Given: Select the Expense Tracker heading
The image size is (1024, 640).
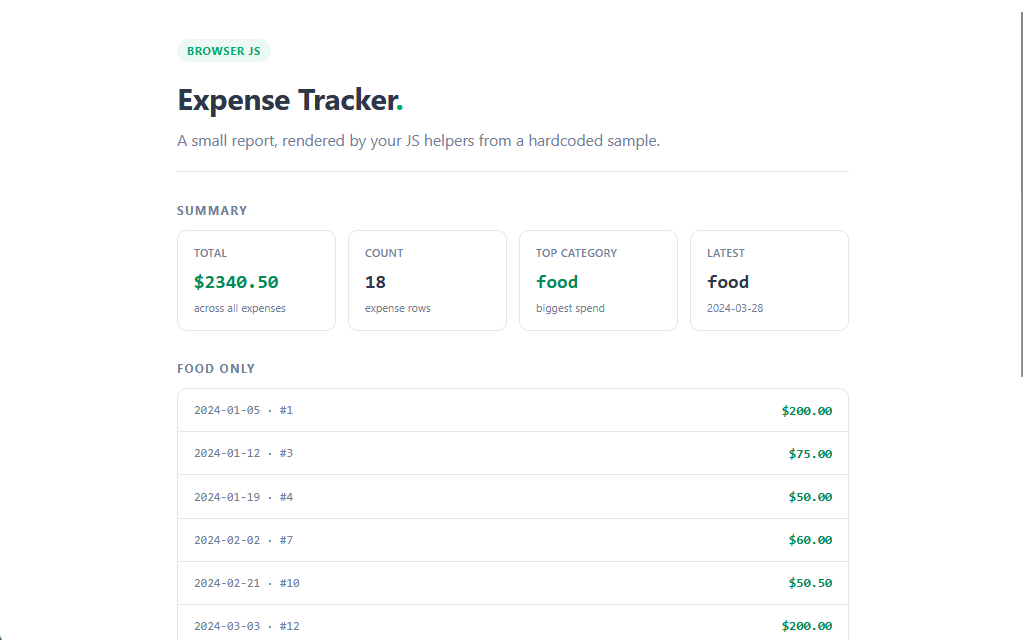Looking at the screenshot, I should tap(290, 100).
